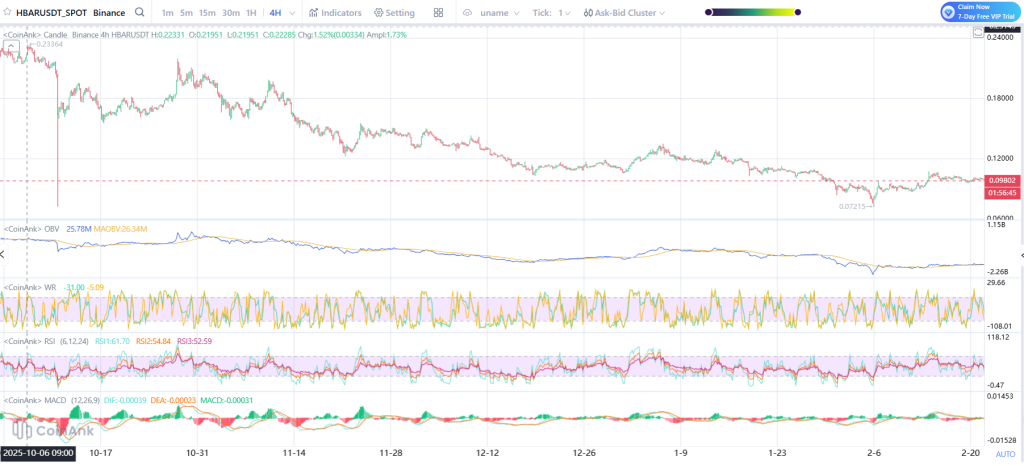Screen dimensions: 1024x465
Task: Click the favorite star next to HBARUSDT_SPOT
Action: (x=8, y=12)
